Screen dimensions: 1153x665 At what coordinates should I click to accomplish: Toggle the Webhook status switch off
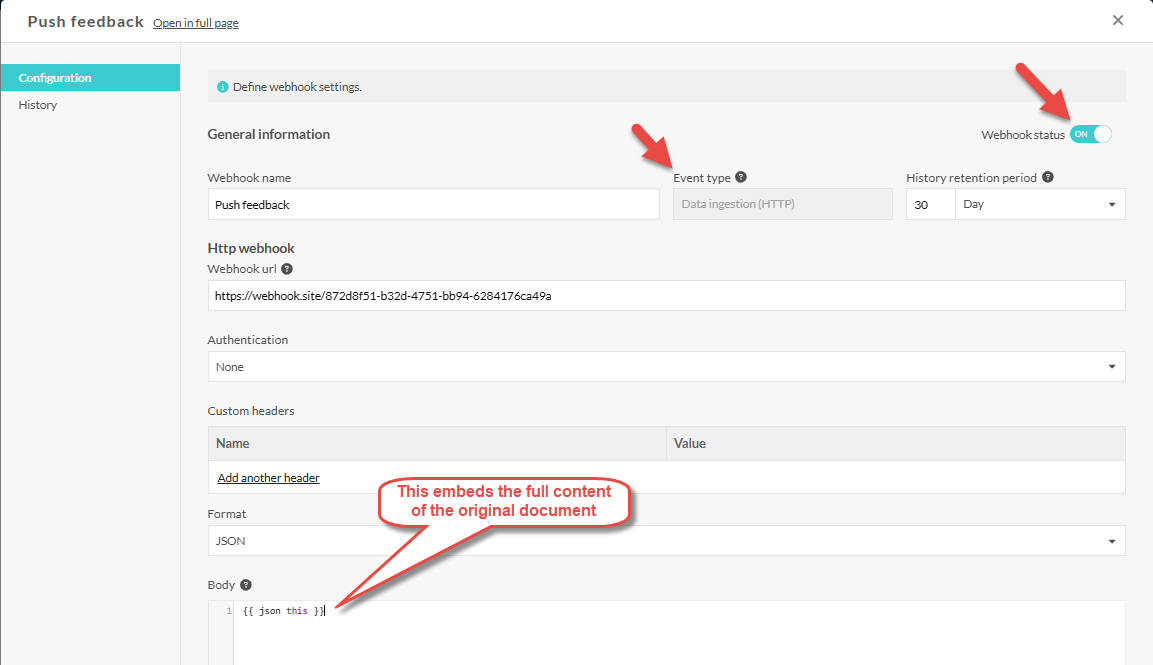pos(1090,134)
